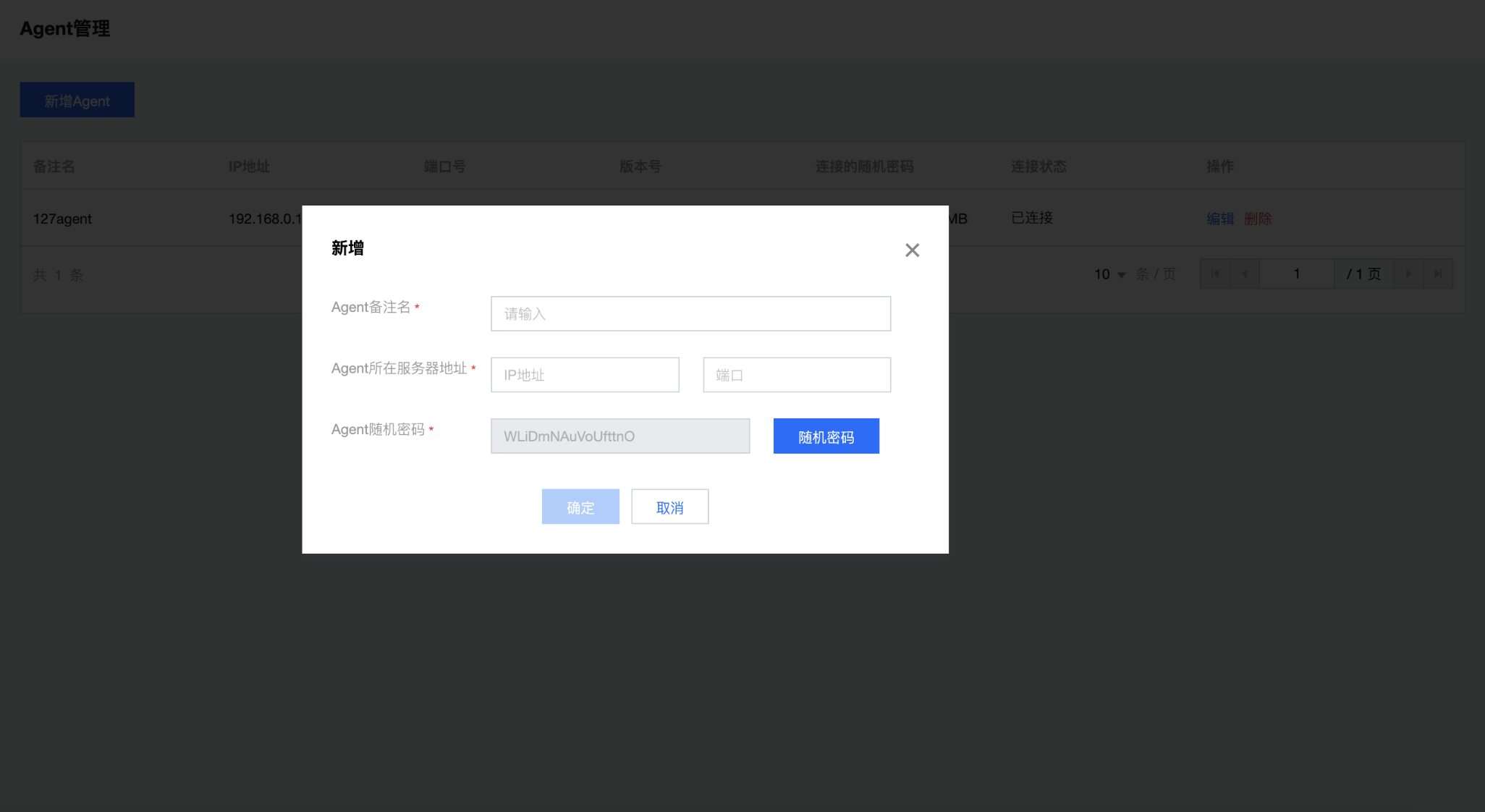Select the 127agent name cell
Image resolution: width=1485 pixels, height=812 pixels.
click(62, 219)
